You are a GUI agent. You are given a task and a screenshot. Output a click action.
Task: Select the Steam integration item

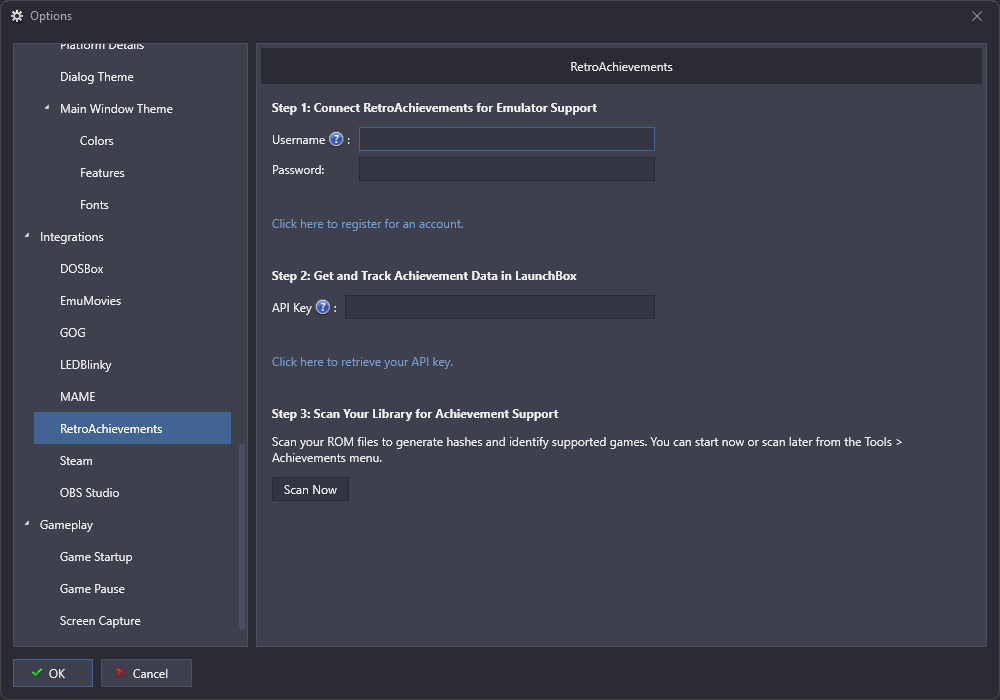click(x=76, y=461)
